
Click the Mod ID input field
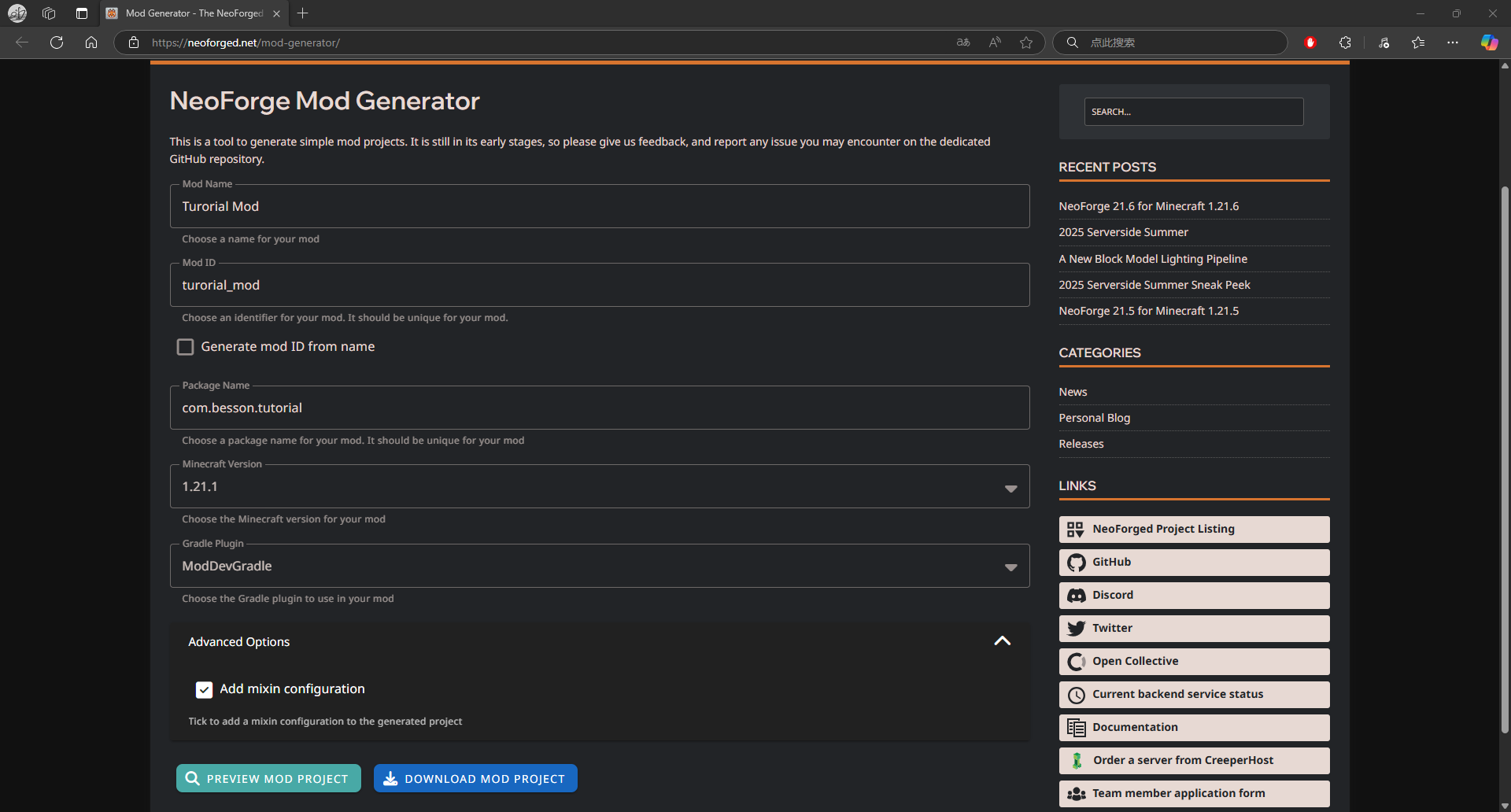(600, 285)
